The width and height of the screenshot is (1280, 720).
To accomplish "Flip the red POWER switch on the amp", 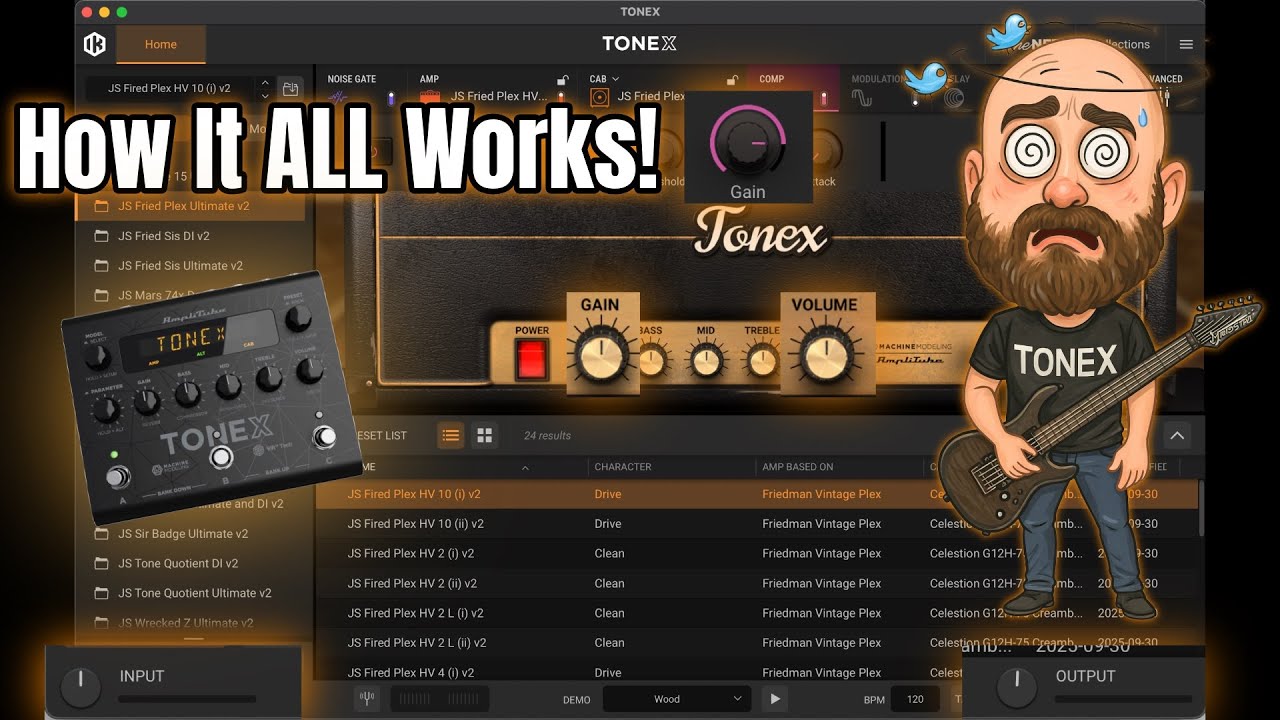I will [532, 359].
